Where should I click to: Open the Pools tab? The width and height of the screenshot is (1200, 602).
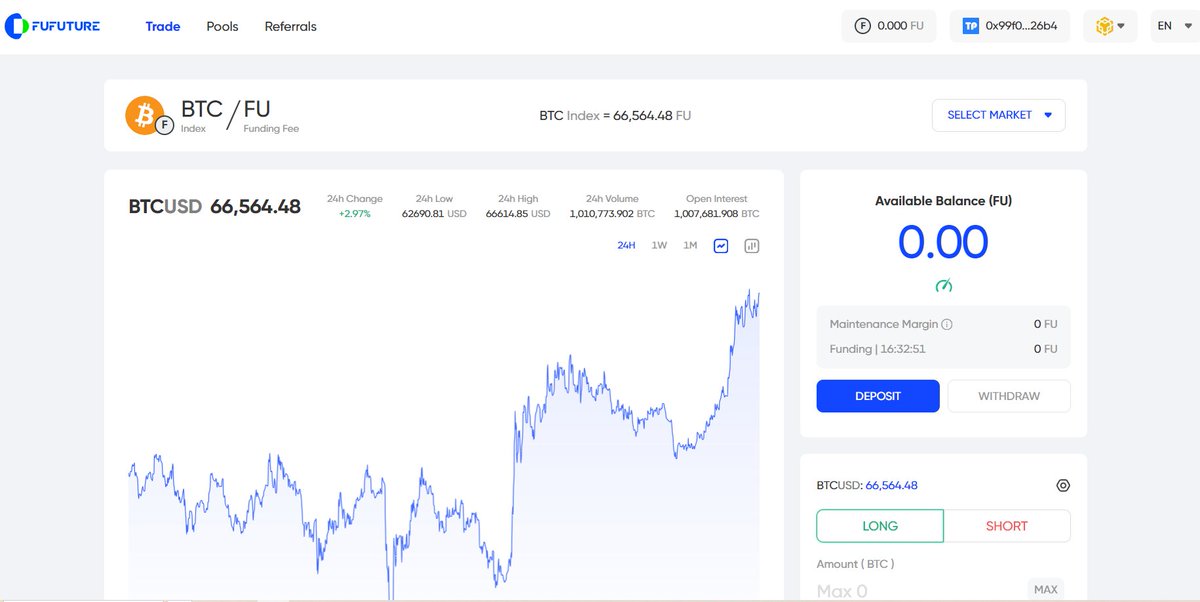pyautogui.click(x=222, y=26)
